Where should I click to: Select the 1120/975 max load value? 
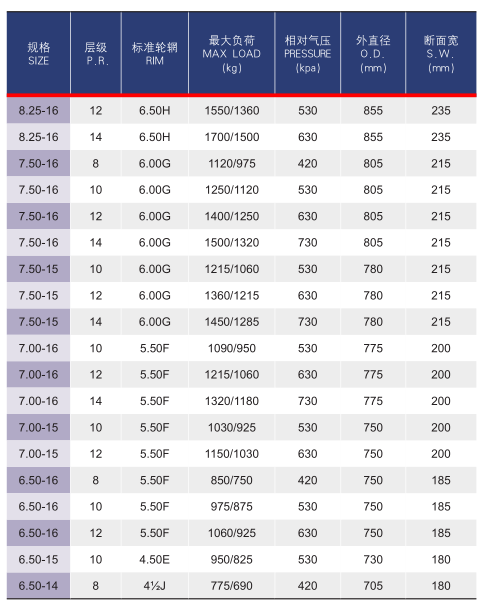(231, 163)
